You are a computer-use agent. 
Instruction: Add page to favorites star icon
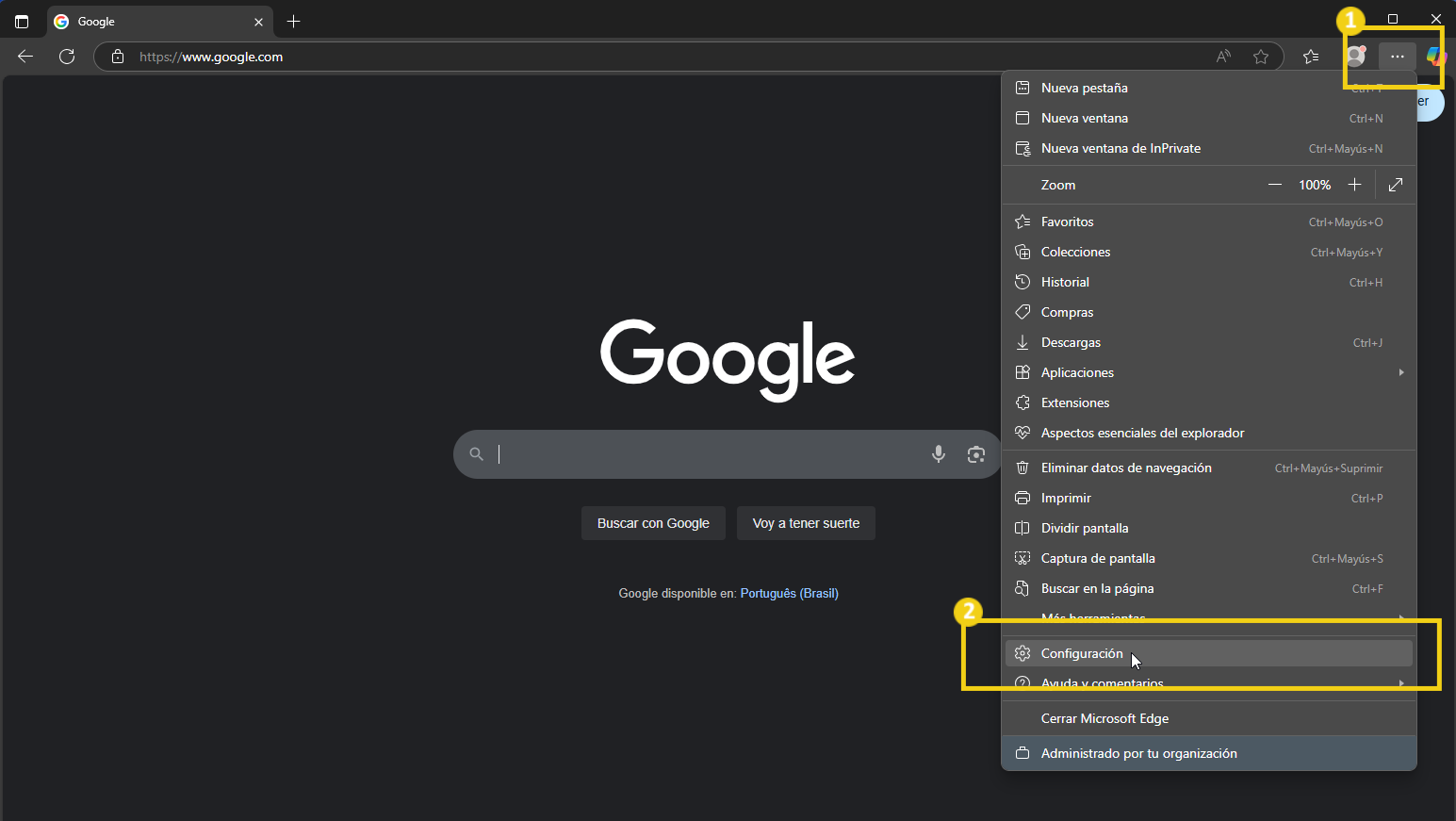[1261, 57]
